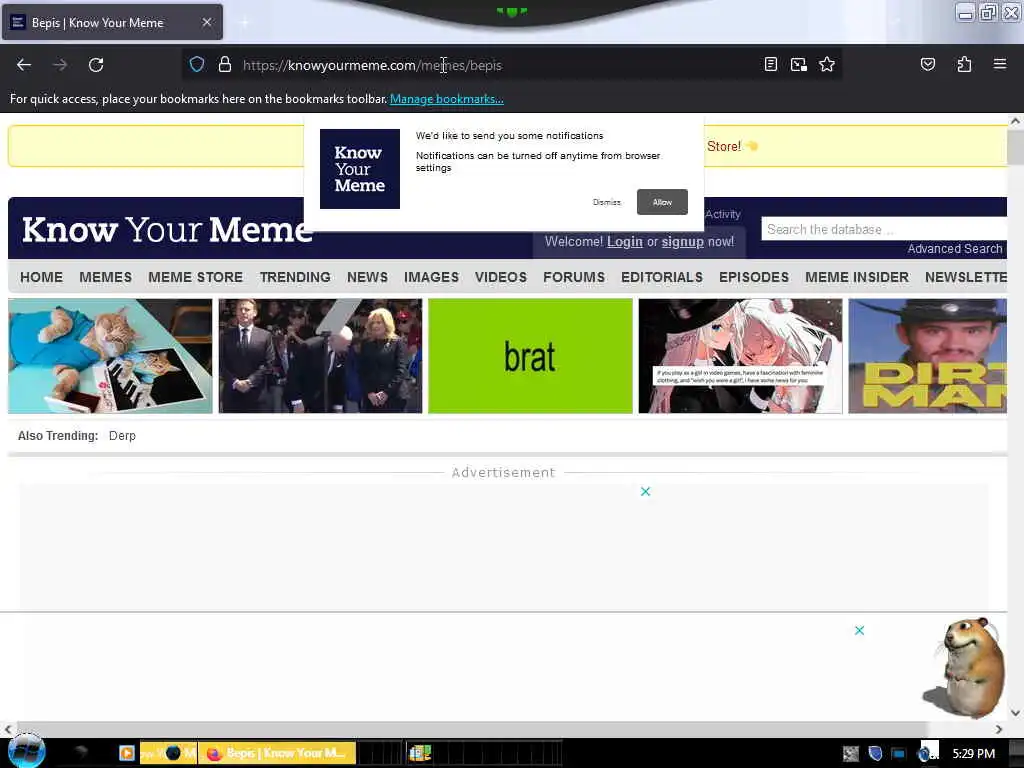
Task: Click the Know Your Meme notification logo
Action: click(360, 168)
